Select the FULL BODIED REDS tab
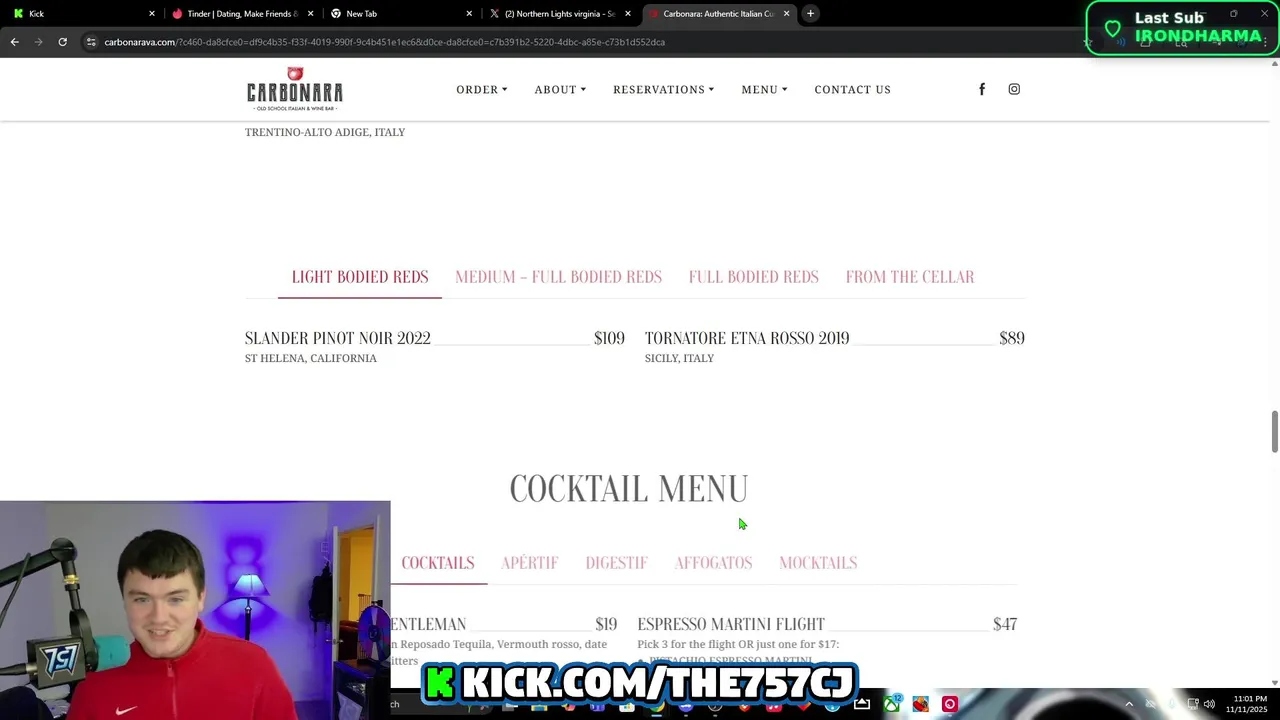The image size is (1280, 720). 753,277
